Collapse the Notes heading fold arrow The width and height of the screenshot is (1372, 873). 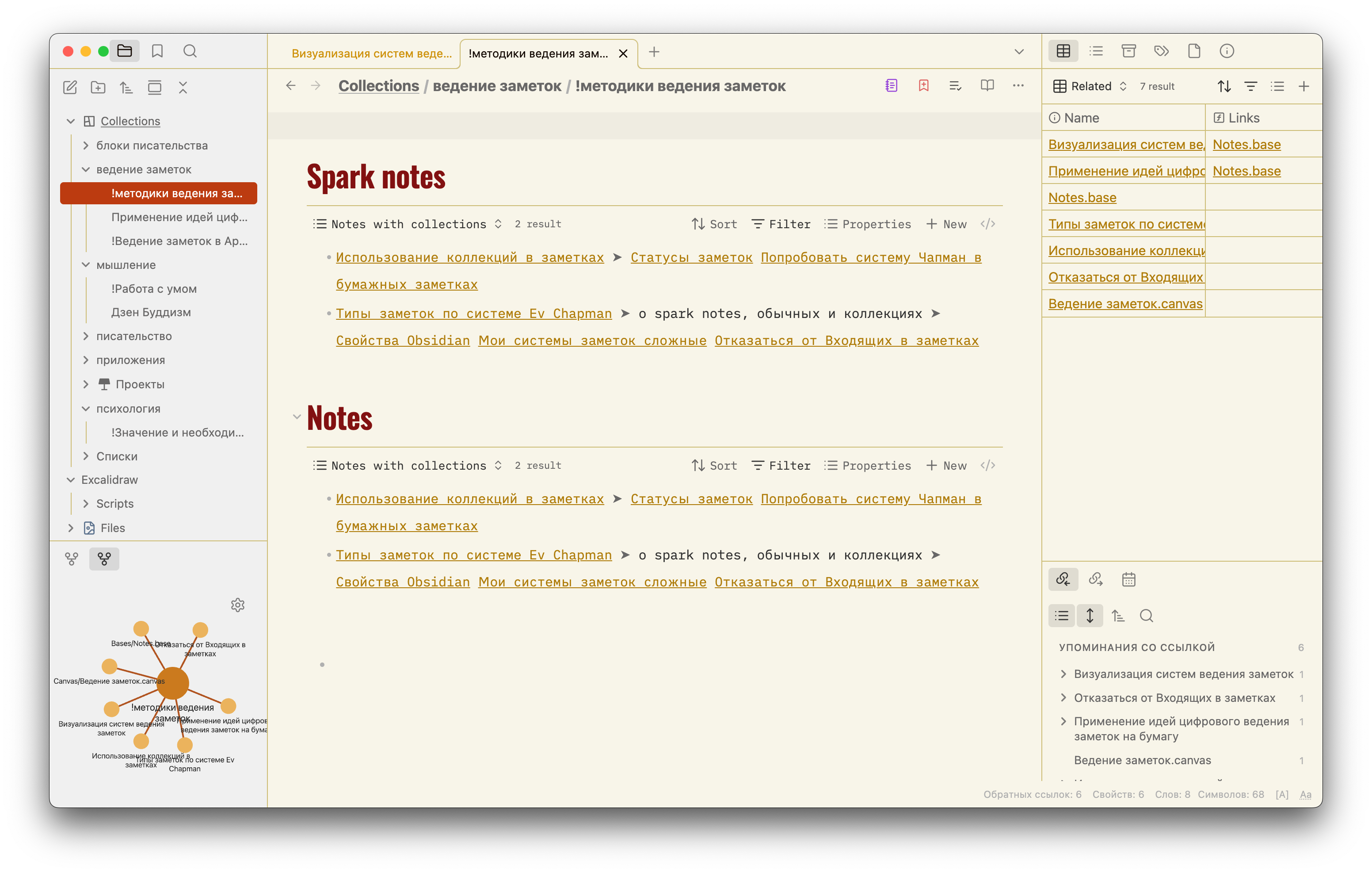tap(296, 417)
